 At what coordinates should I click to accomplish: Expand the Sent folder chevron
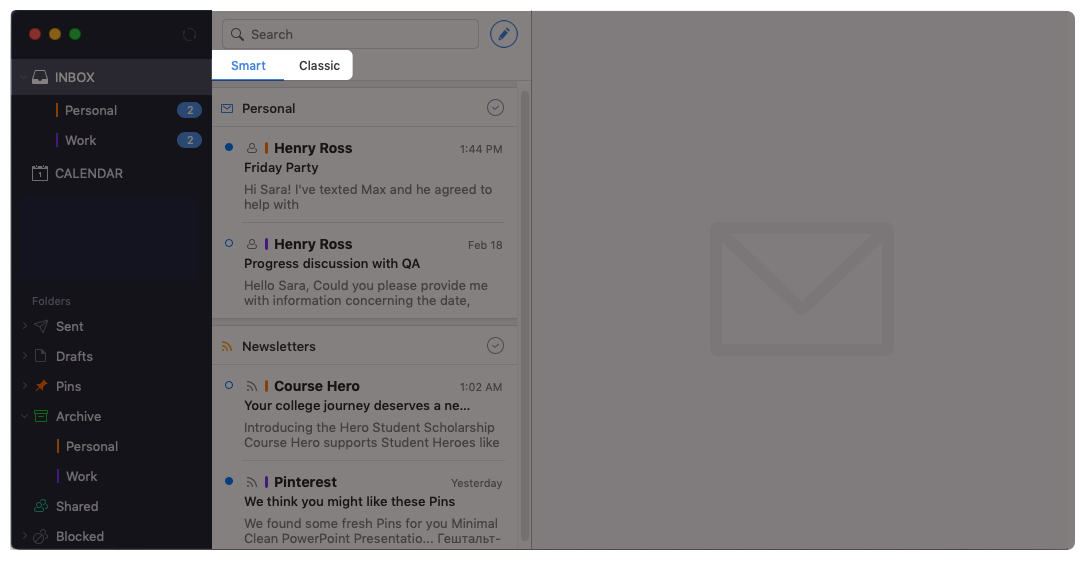tap(24, 326)
